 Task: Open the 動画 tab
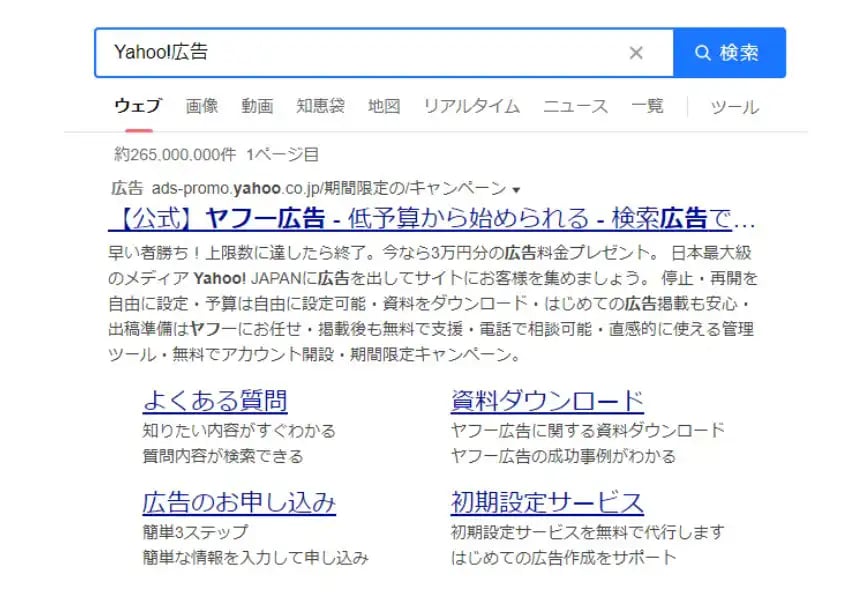tap(257, 106)
